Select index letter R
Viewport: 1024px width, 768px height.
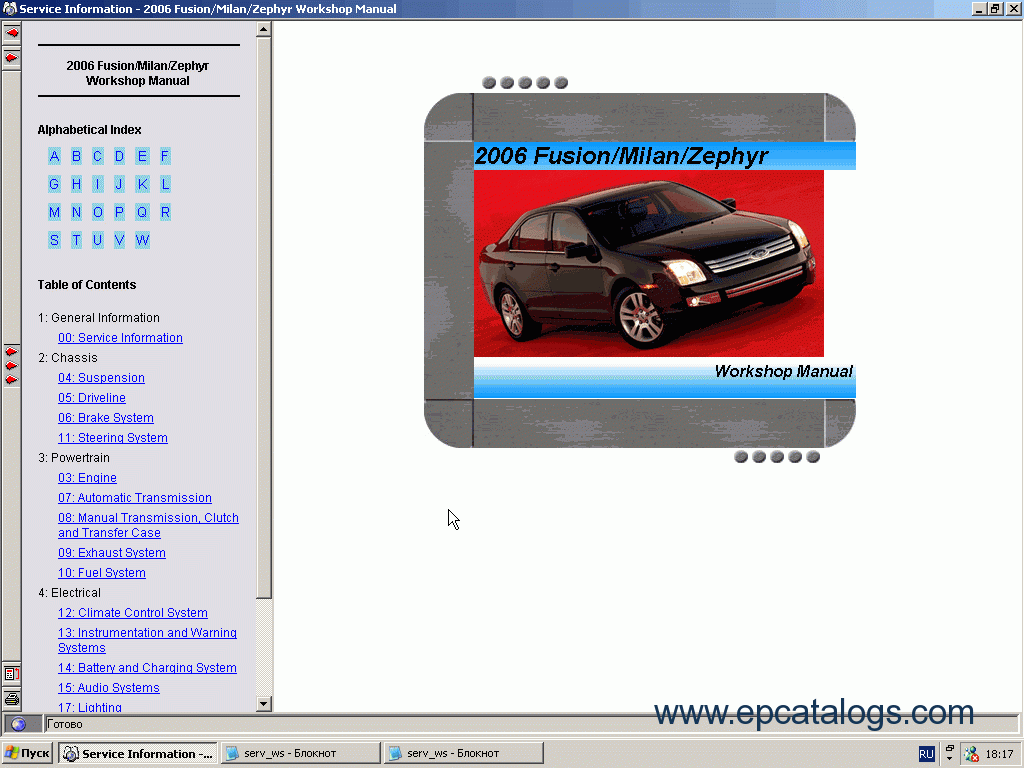coord(165,212)
